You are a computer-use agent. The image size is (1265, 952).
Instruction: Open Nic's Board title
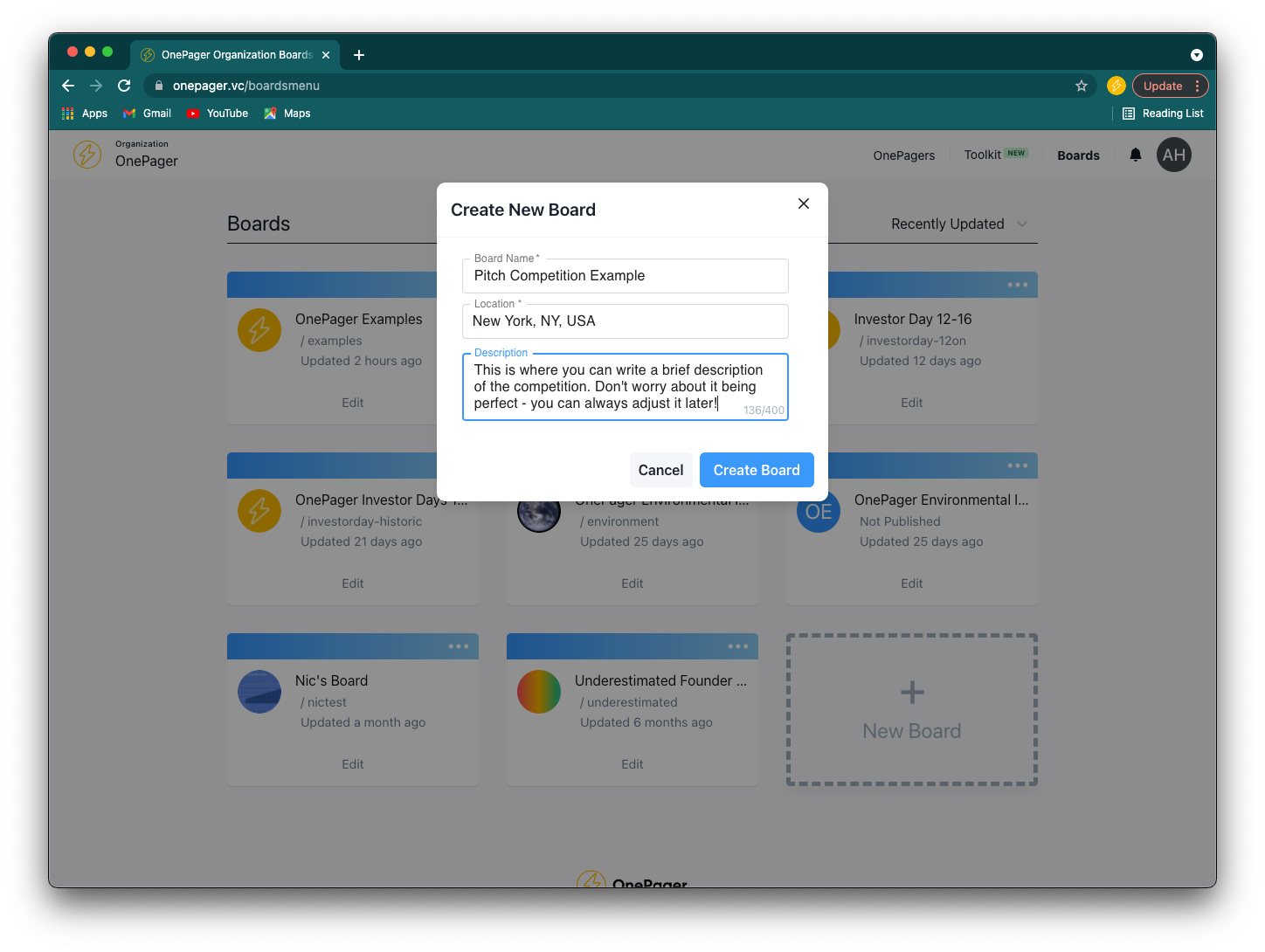(x=332, y=681)
